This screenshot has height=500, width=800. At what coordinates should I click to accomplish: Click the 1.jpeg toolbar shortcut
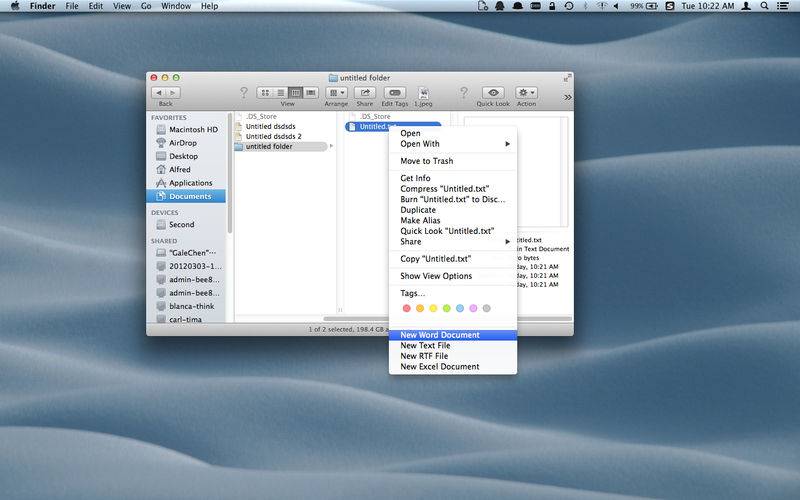[x=423, y=93]
